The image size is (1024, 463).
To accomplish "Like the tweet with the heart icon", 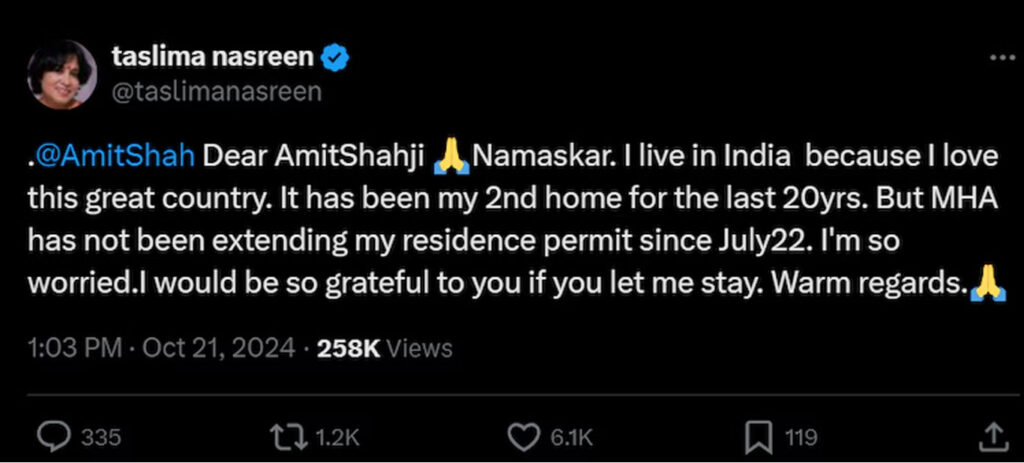I will [x=524, y=436].
